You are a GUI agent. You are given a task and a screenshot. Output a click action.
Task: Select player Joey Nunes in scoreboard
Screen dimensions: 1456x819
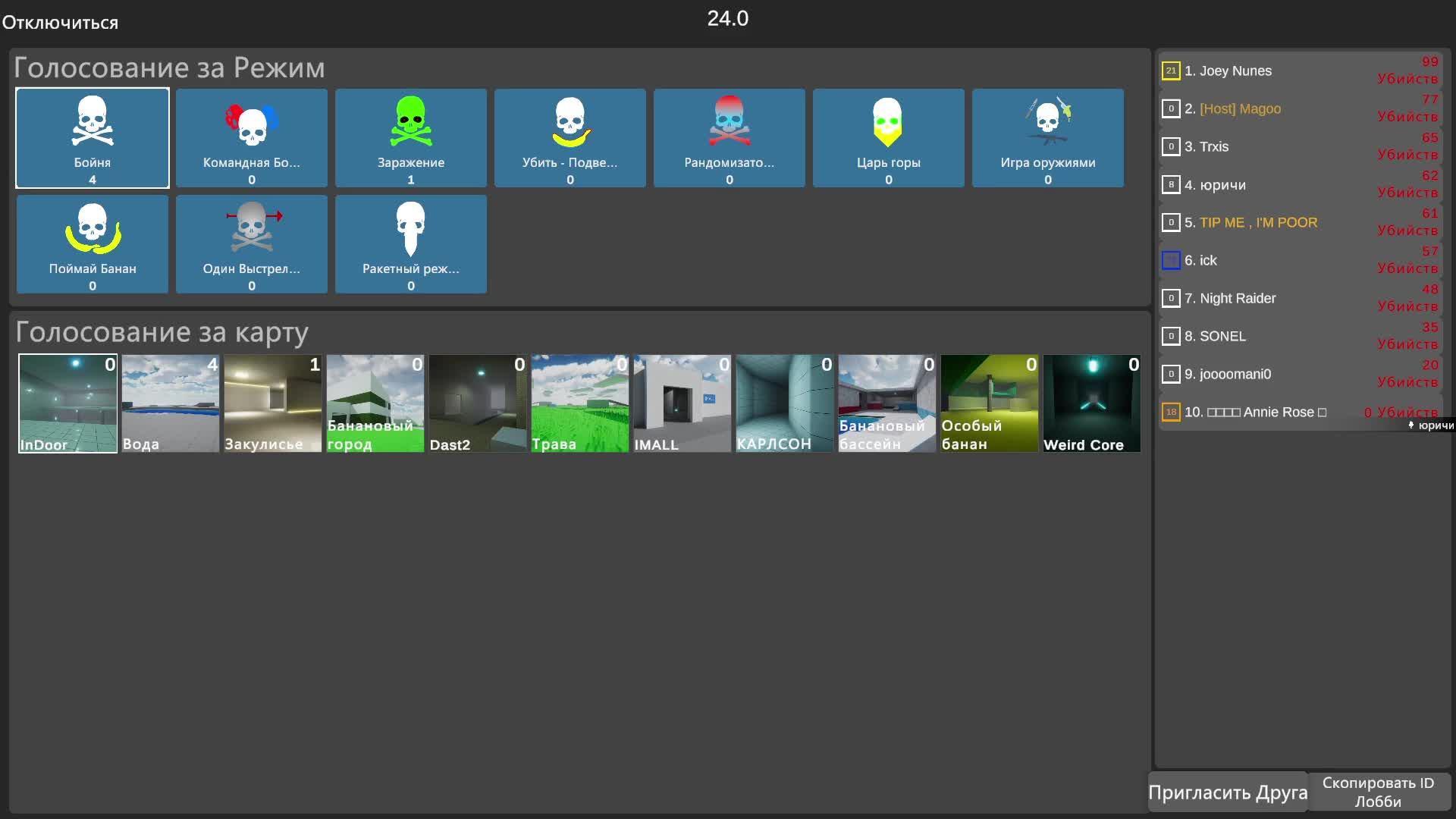(x=1235, y=71)
